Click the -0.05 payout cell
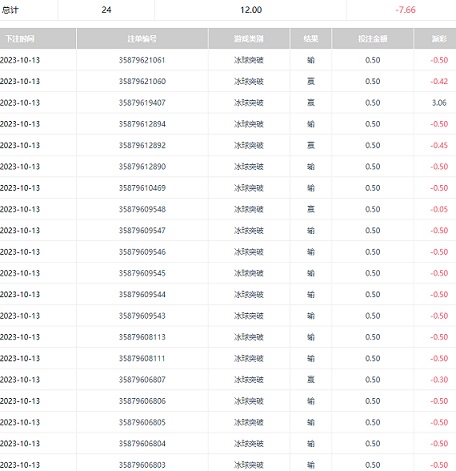This screenshot has width=456, height=471. tap(439, 209)
